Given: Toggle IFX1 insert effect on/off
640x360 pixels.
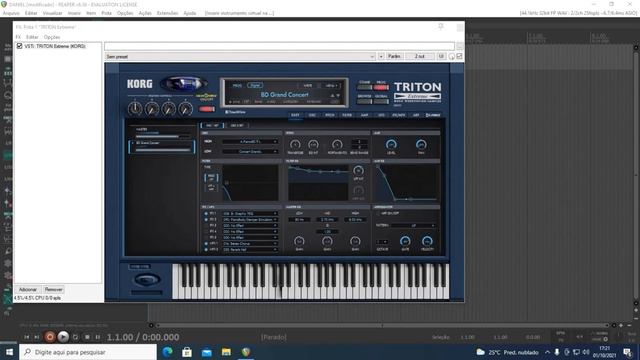Looking at the screenshot, I should [x=206, y=213].
